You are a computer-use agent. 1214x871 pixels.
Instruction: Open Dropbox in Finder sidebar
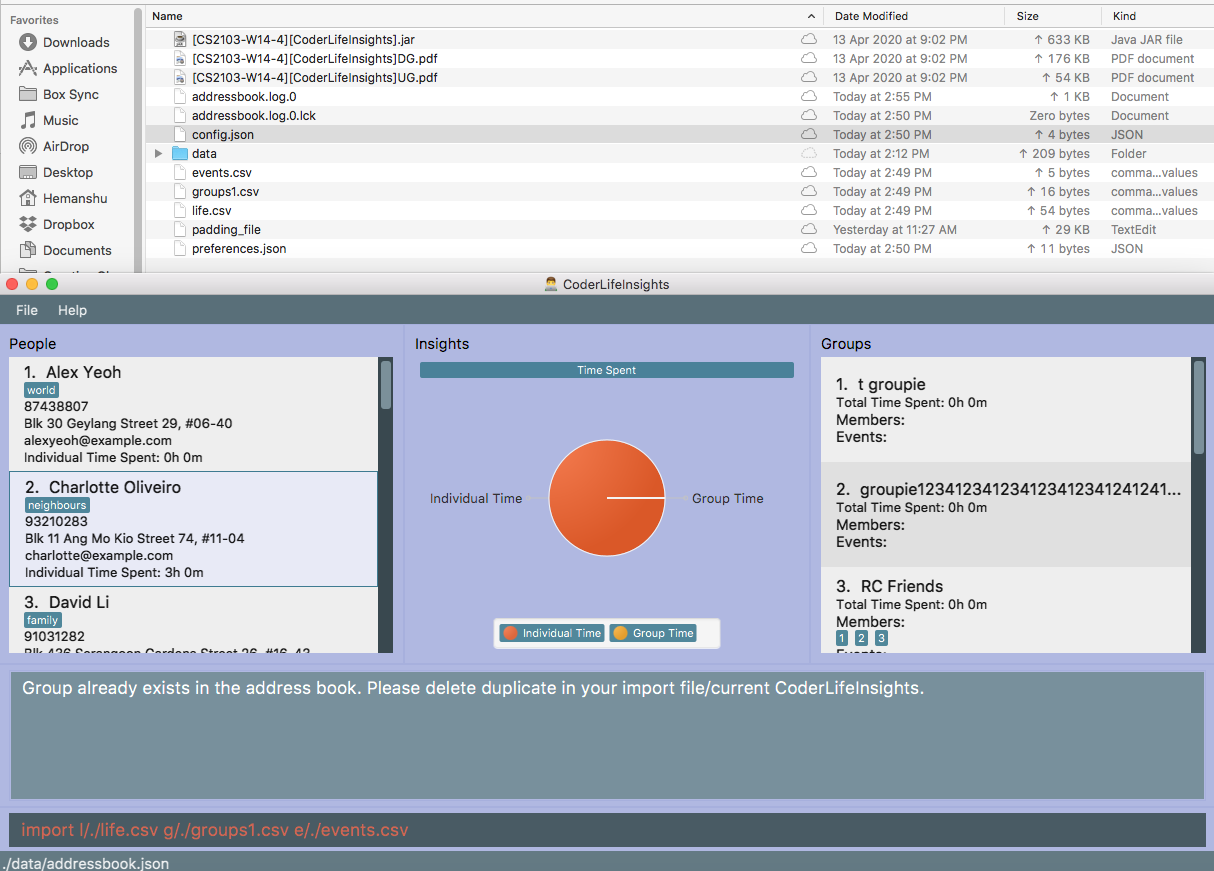(x=56, y=224)
